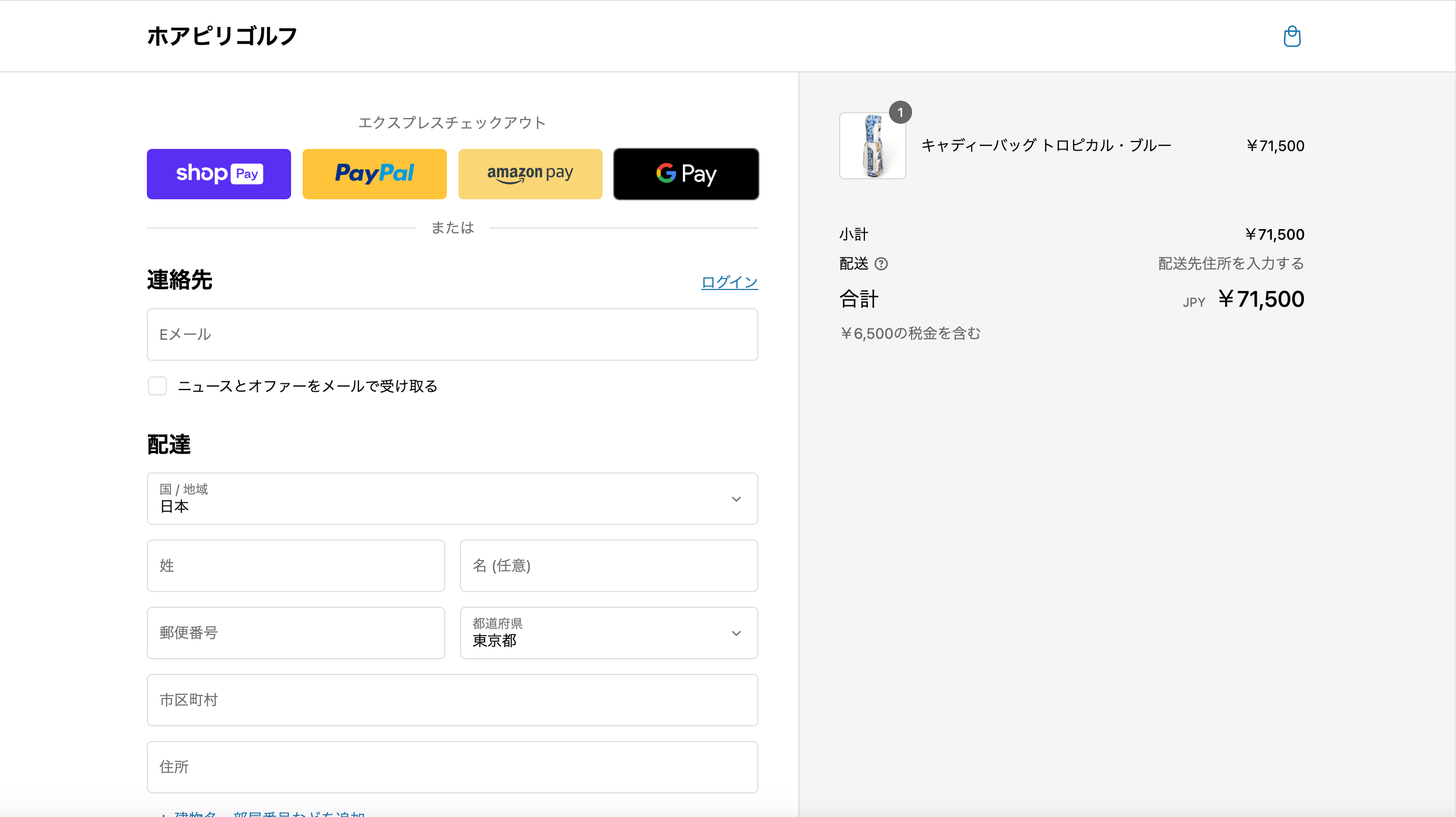Focus the 郵便番号 postal code field
The image size is (1456, 817).
[296, 633]
